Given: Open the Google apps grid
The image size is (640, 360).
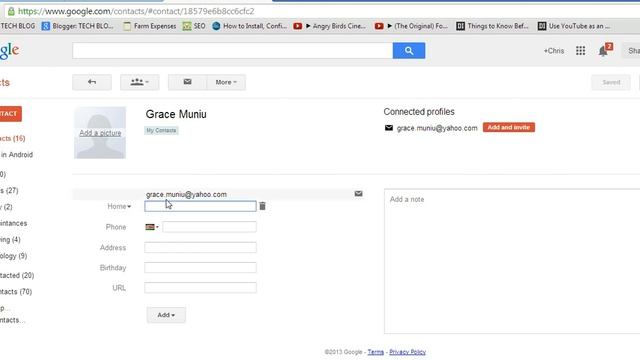Looking at the screenshot, I should coord(580,51).
